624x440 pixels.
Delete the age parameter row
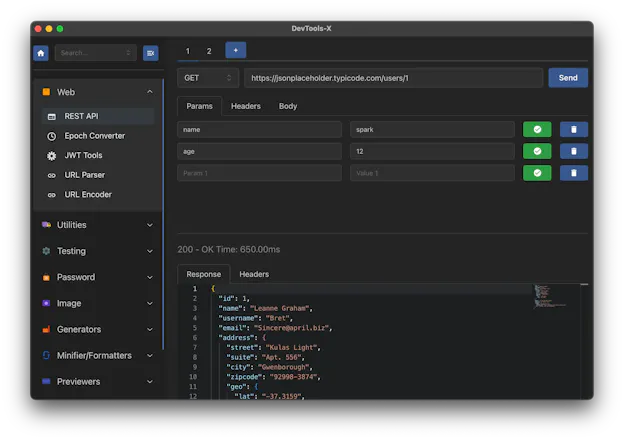tap(573, 151)
